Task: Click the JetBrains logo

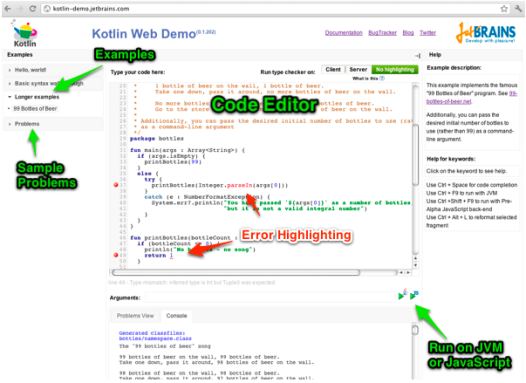Action: 485,33
